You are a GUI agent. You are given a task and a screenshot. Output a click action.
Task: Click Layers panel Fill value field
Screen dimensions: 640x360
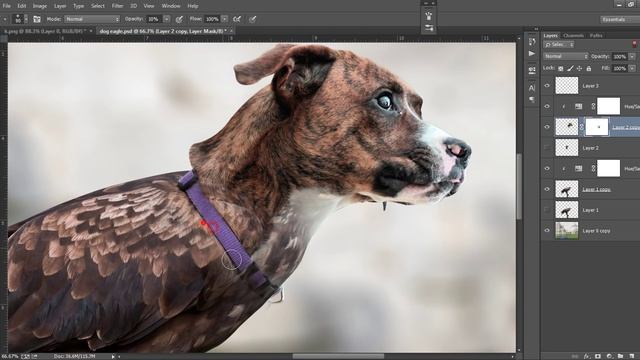pos(620,69)
